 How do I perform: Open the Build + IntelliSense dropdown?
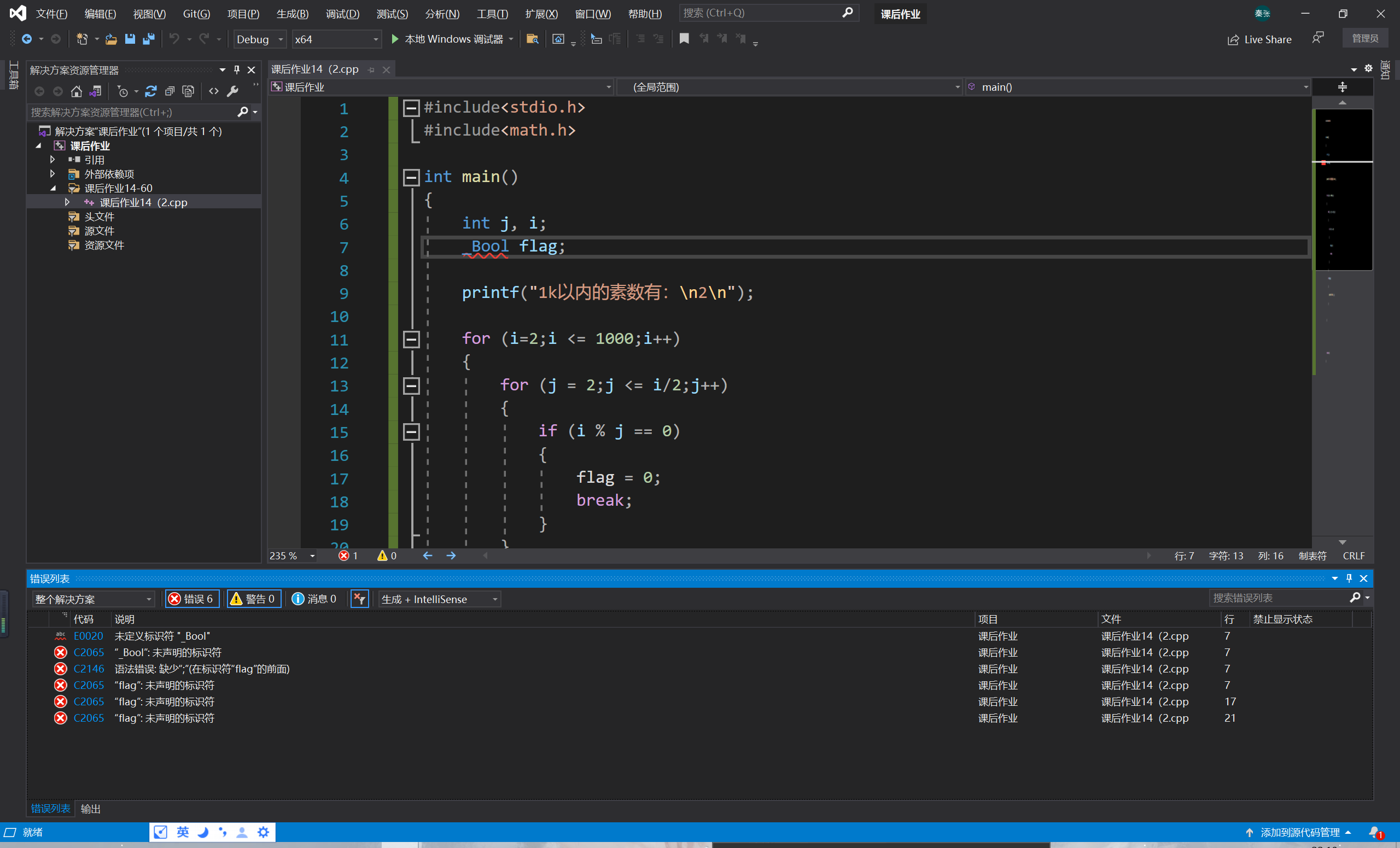[439, 599]
